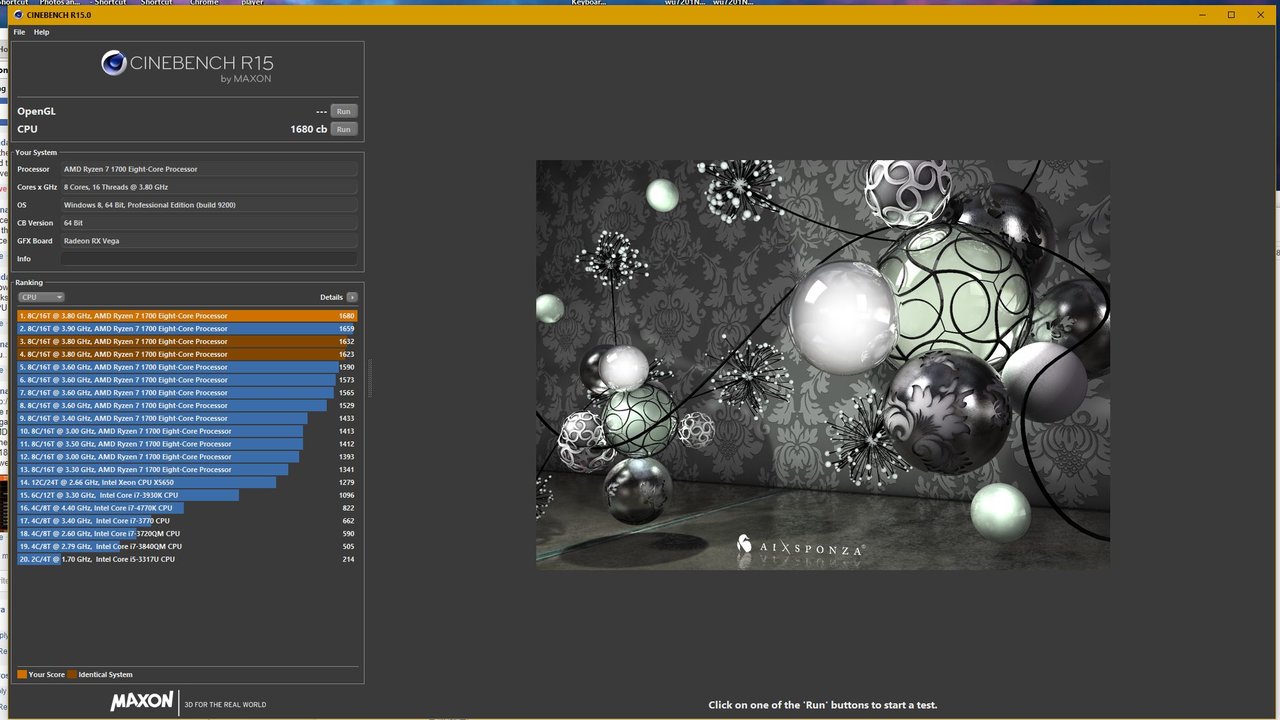This screenshot has height=720, width=1280.
Task: Click the Your Score orange legend swatch
Action: pos(22,675)
